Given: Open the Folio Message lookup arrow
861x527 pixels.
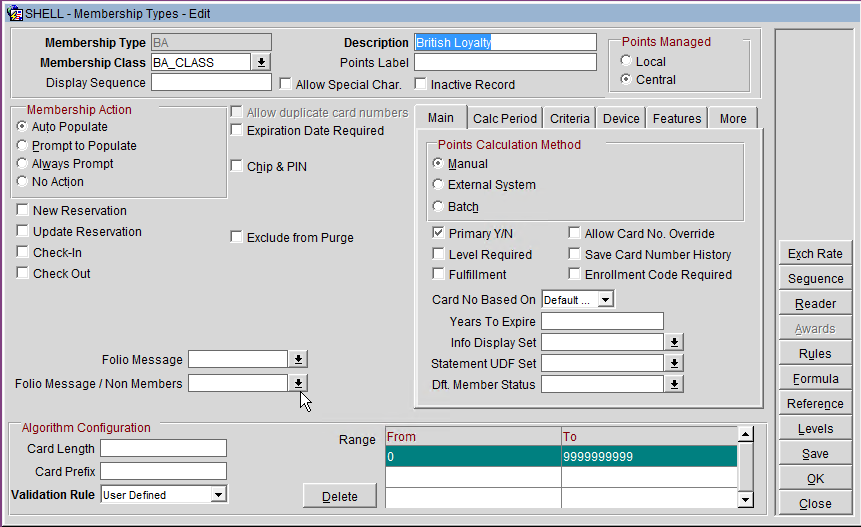Looking at the screenshot, I should point(298,359).
